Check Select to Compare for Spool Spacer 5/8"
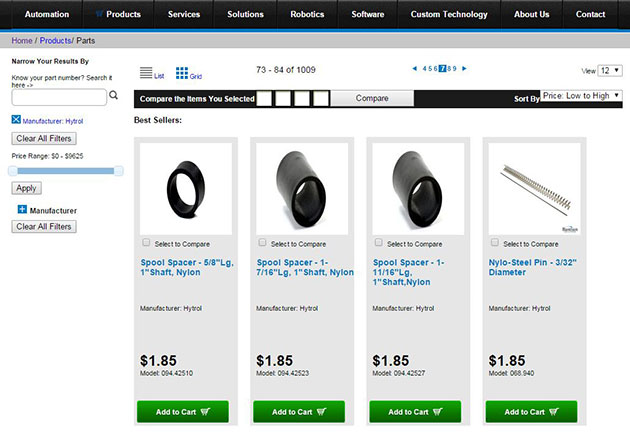This screenshot has height=433, width=630. tap(147, 243)
